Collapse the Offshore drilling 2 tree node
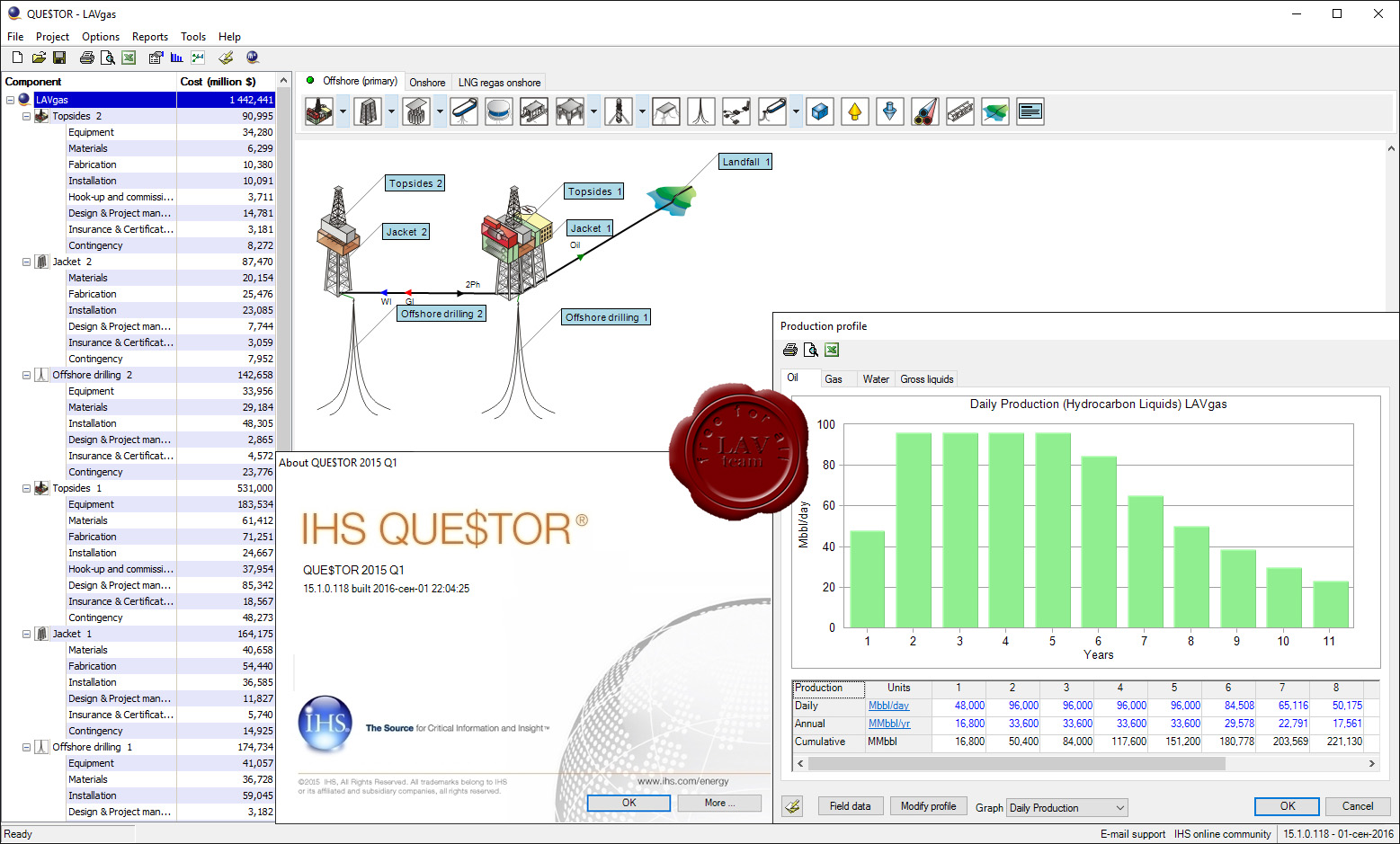This screenshot has height=844, width=1400. click(26, 375)
